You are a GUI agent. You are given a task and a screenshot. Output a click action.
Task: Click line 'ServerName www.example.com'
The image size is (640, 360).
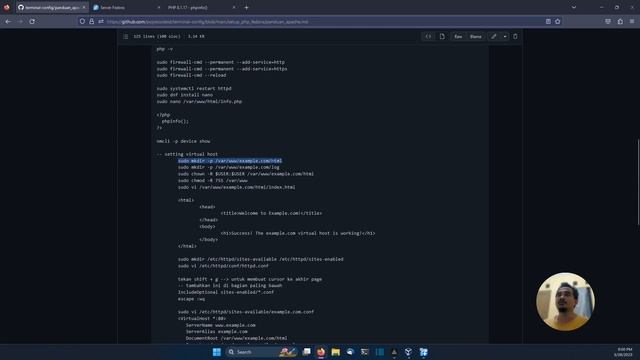(220, 325)
